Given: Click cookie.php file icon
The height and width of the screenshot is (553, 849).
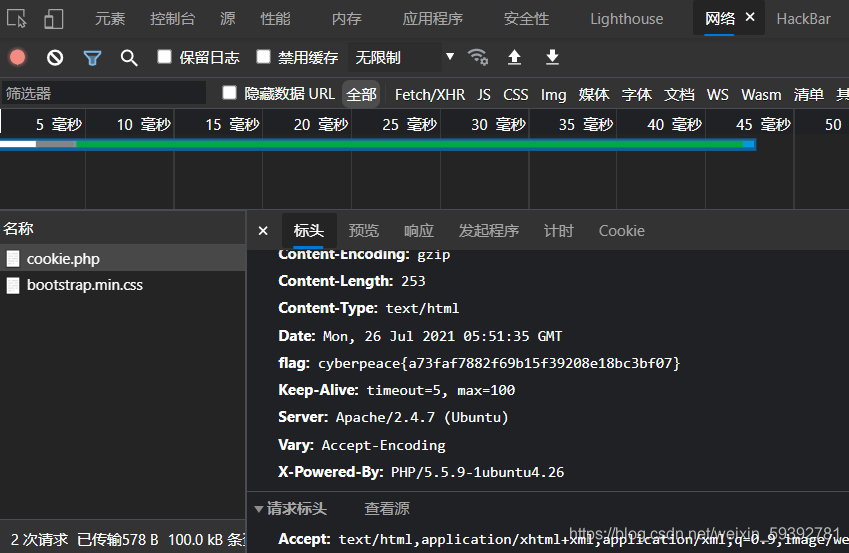Looking at the screenshot, I should click(x=13, y=259).
